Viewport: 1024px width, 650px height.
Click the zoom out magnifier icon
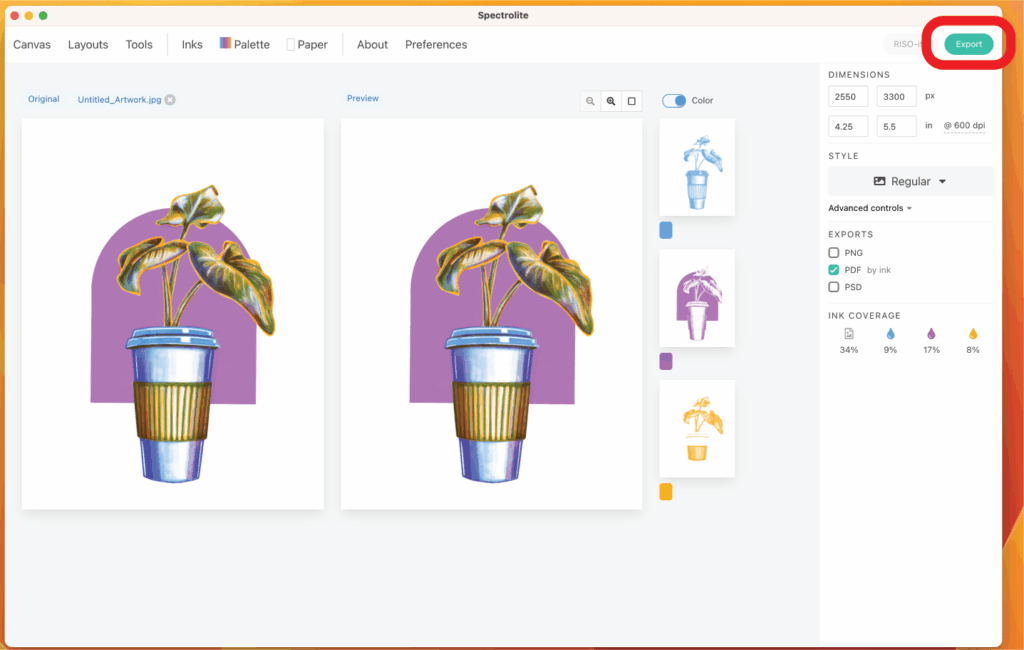(590, 101)
